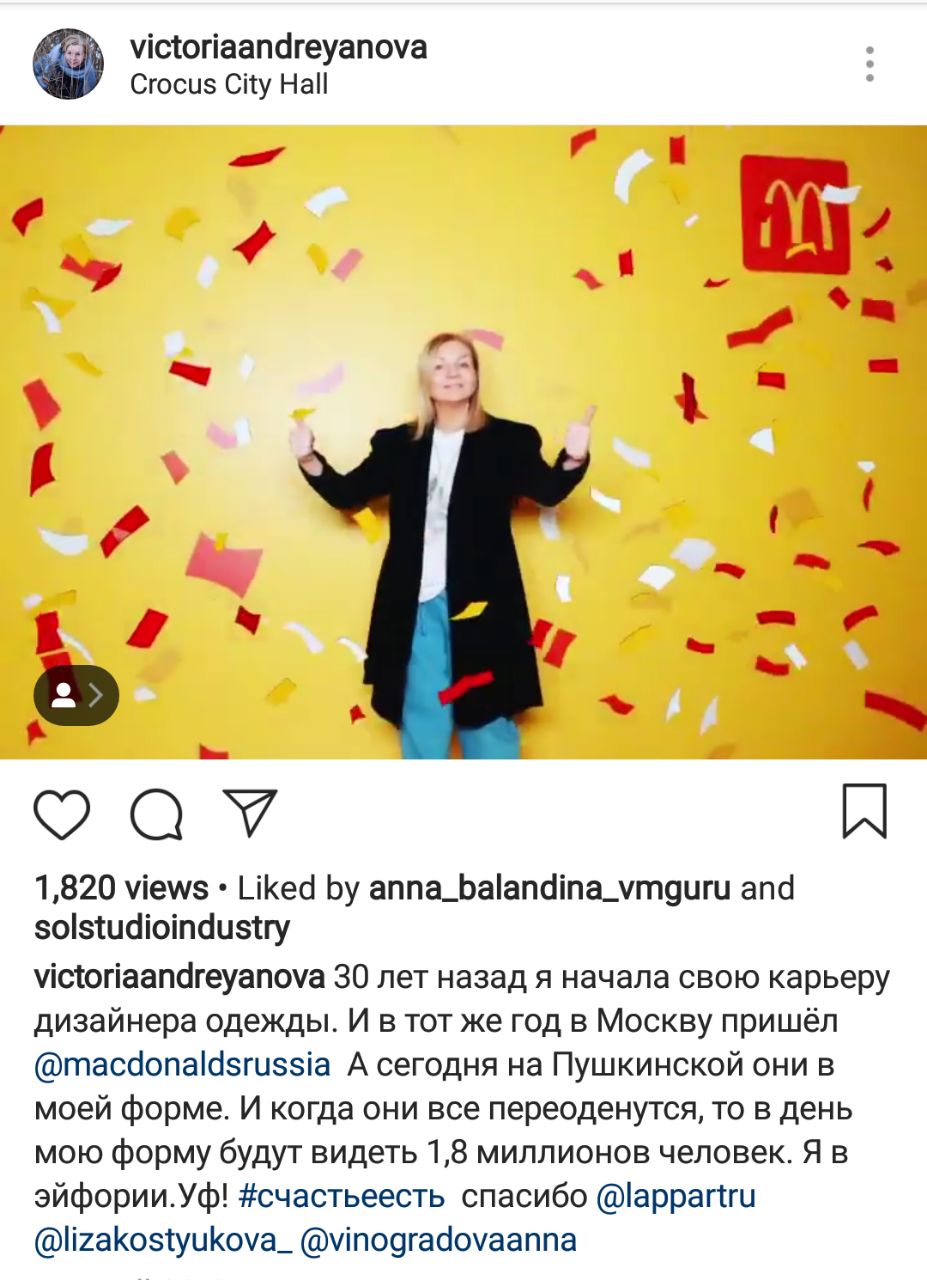This screenshot has width=927, height=1280.
Task: Open the @macdonaldsrussia mention
Action: [x=182, y=1065]
